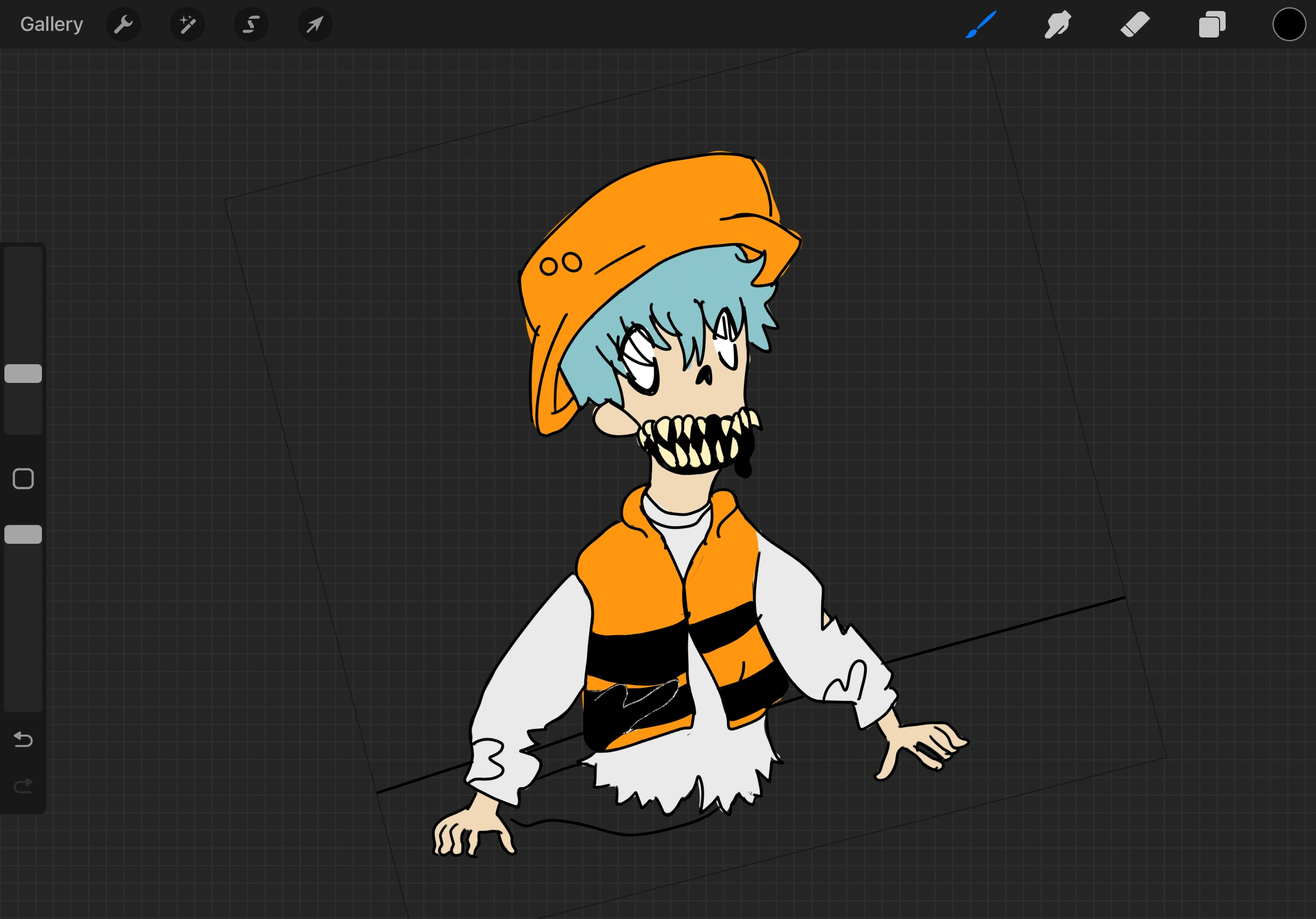Screen dimensions: 1316x919
Task: Select the Smudge tool
Action: pos(1058,24)
